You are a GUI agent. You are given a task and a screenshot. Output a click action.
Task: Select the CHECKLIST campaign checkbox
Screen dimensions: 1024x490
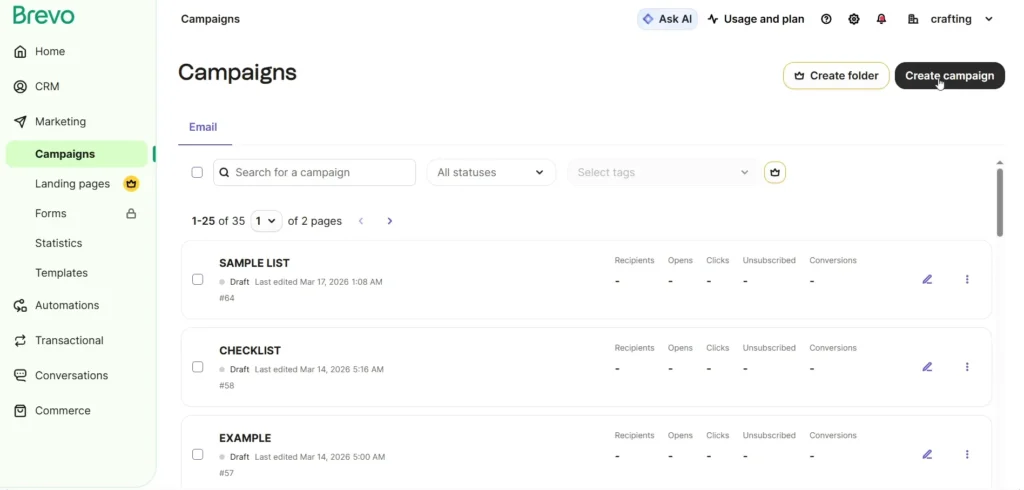click(197, 367)
